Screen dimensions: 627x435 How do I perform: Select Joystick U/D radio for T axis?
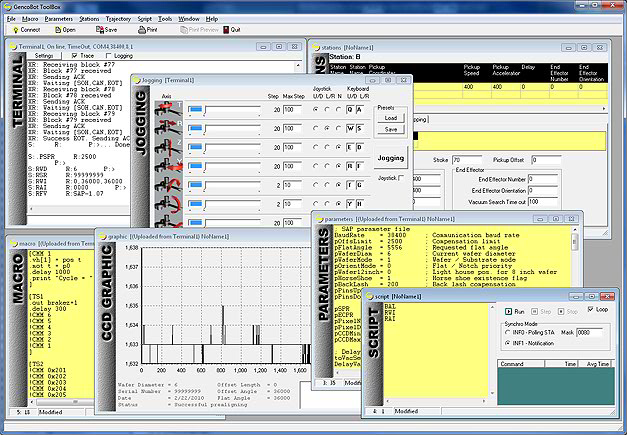point(315,109)
